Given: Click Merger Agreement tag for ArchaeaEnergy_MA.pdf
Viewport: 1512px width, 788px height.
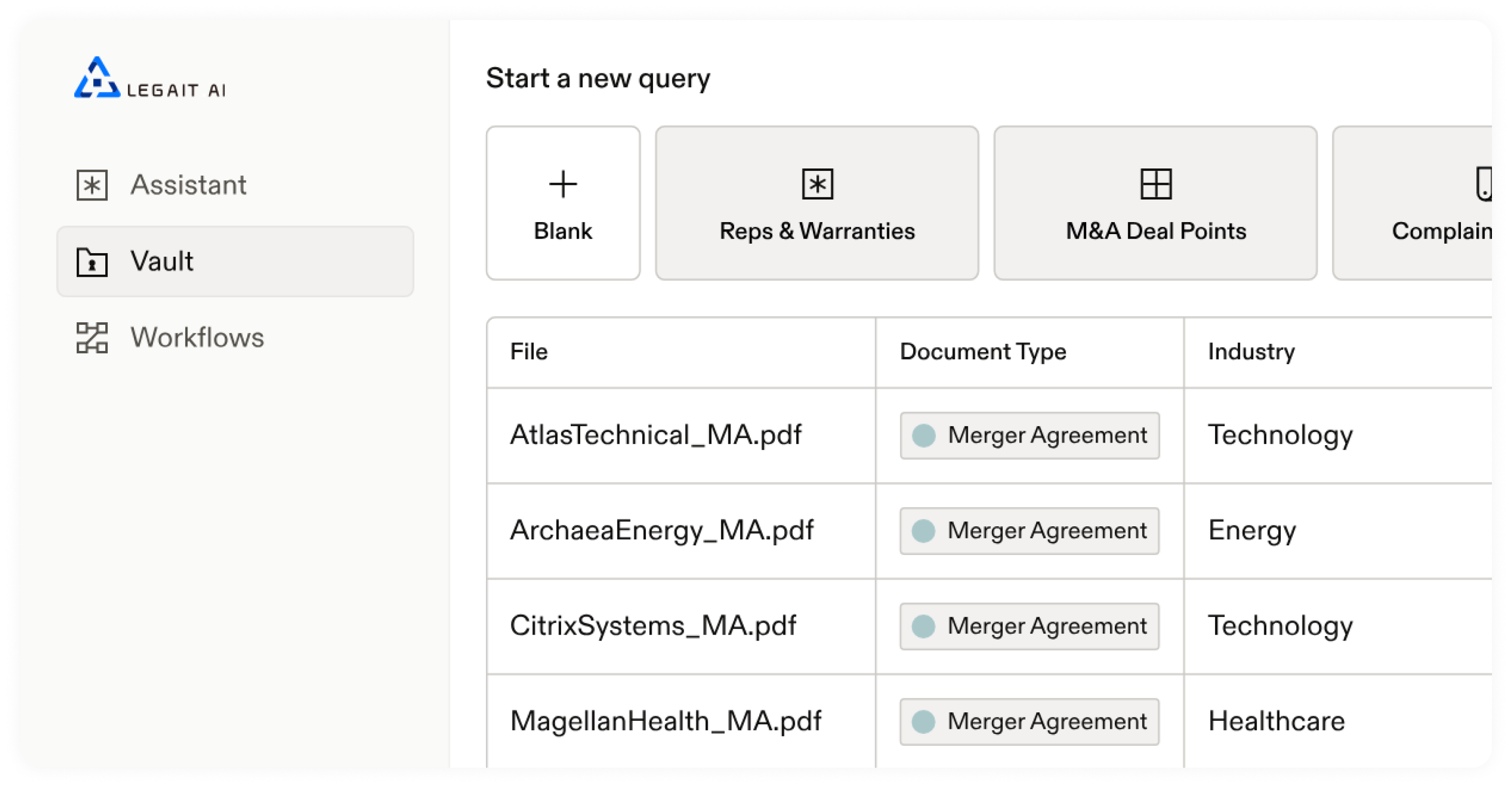Looking at the screenshot, I should pyautogui.click(x=1030, y=531).
